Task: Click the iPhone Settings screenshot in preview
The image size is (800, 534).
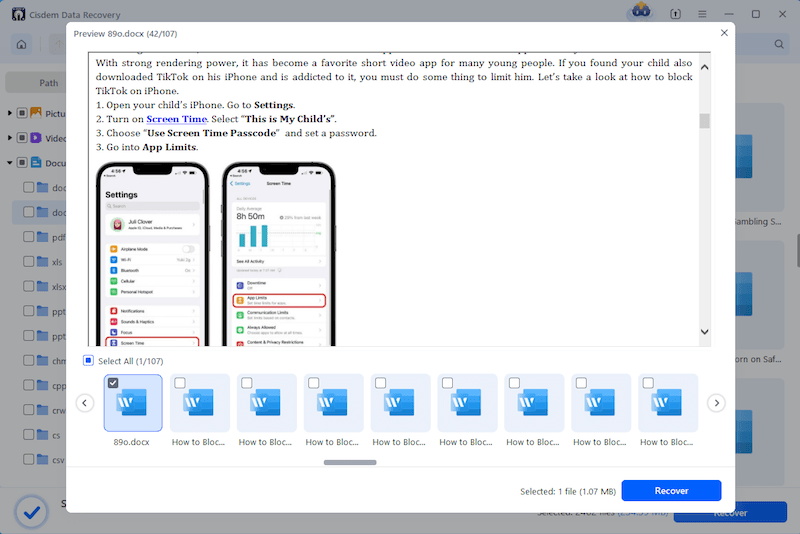Action: [x=153, y=254]
